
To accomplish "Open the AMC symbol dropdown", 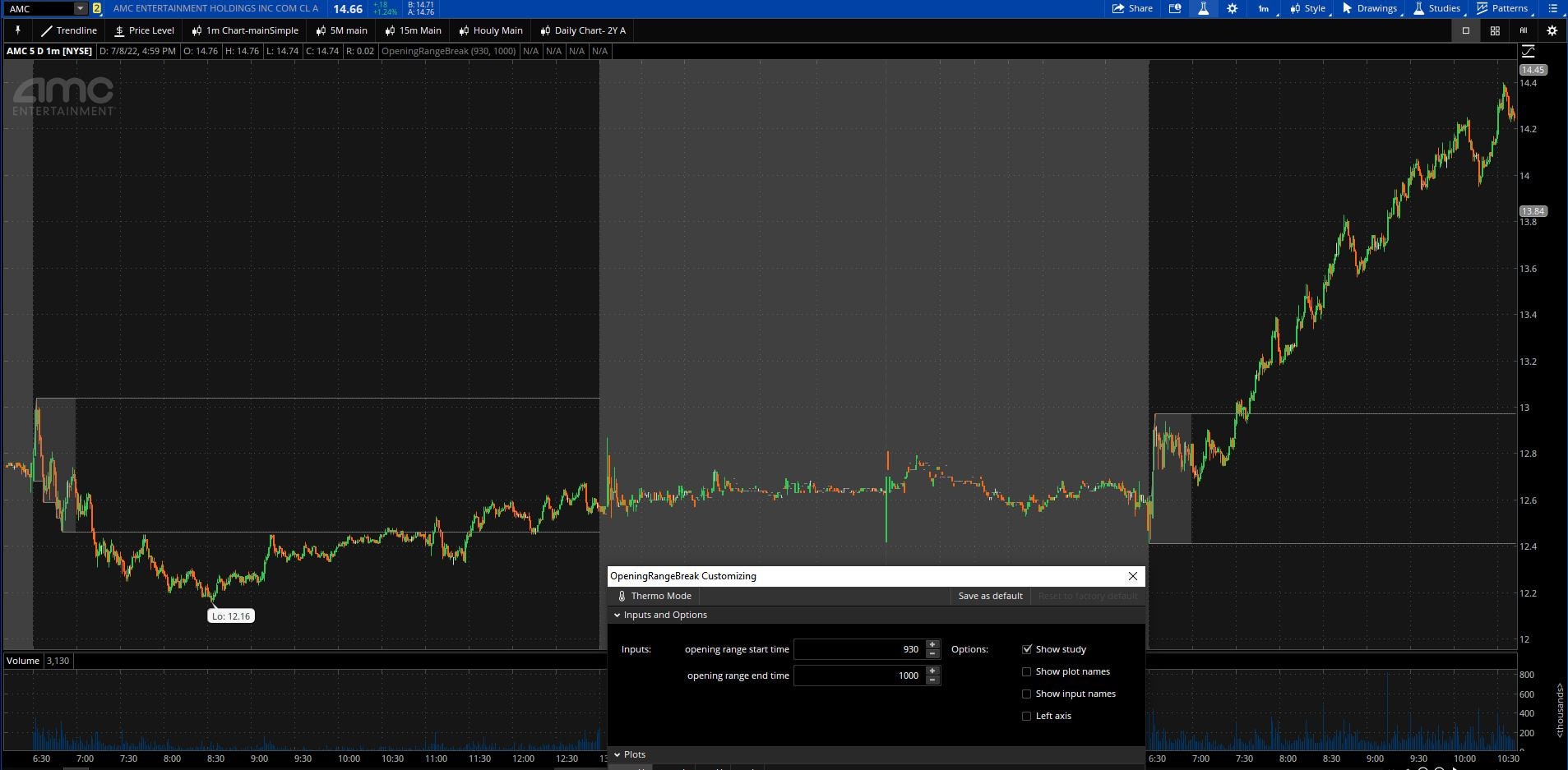I will (x=79, y=9).
